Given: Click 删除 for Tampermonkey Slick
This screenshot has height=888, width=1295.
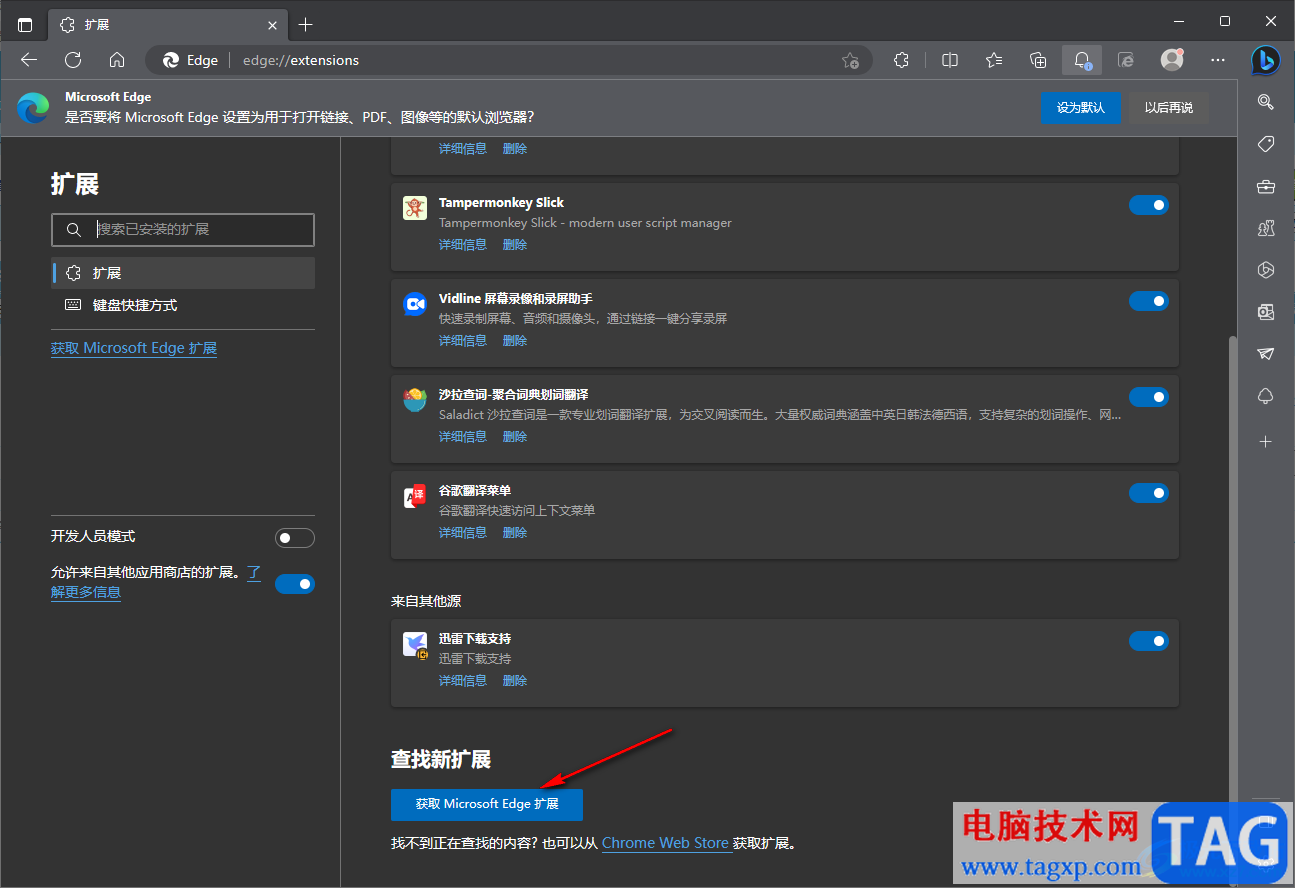Looking at the screenshot, I should point(515,244).
